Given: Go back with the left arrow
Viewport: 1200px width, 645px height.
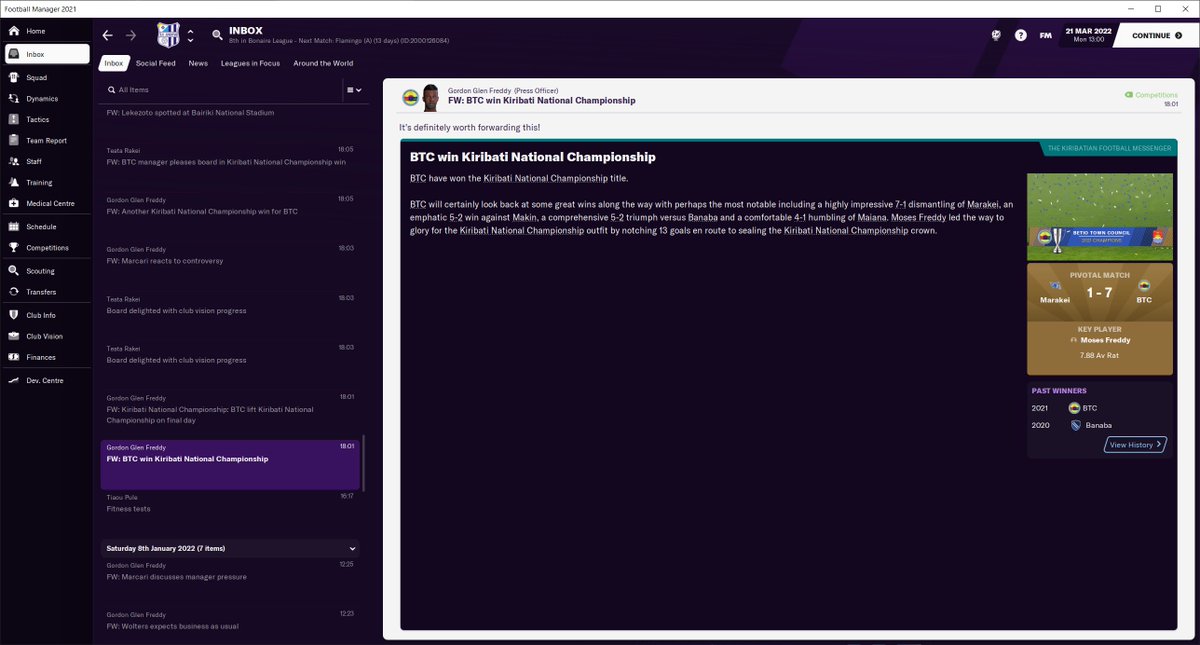Looking at the screenshot, I should pos(108,35).
